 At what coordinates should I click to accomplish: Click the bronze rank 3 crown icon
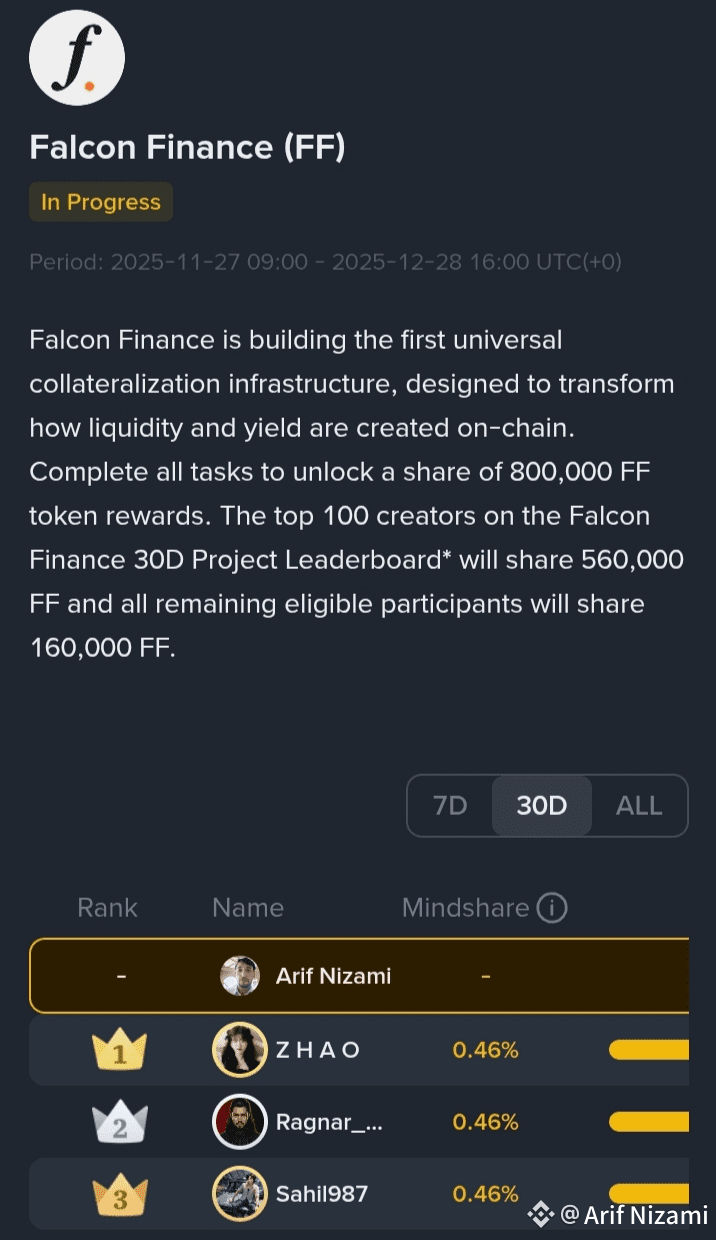point(119,1194)
